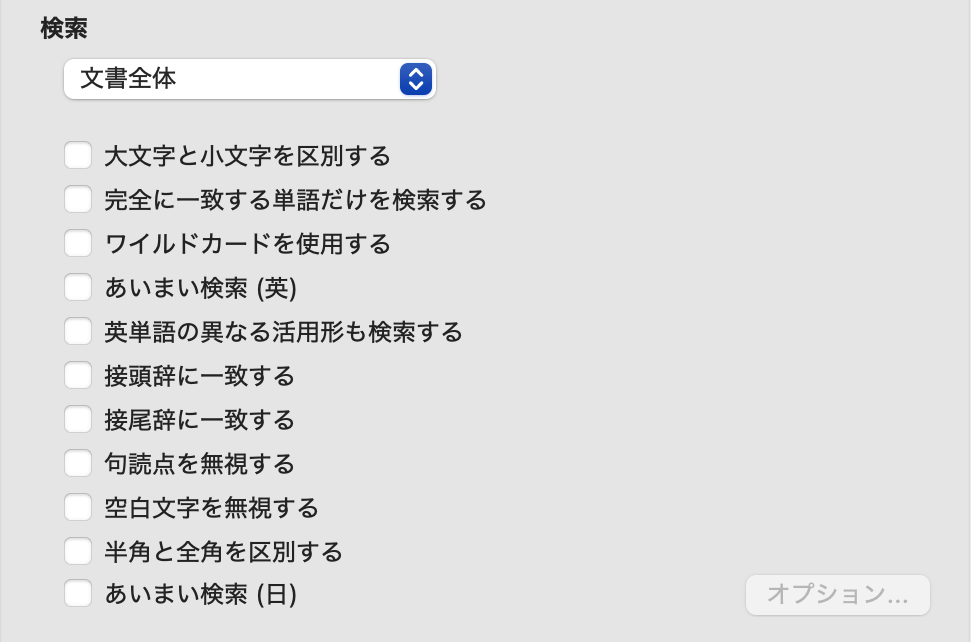The image size is (971, 642).
Task: Toggle あいまい検索 (英) on
Action: 77,287
